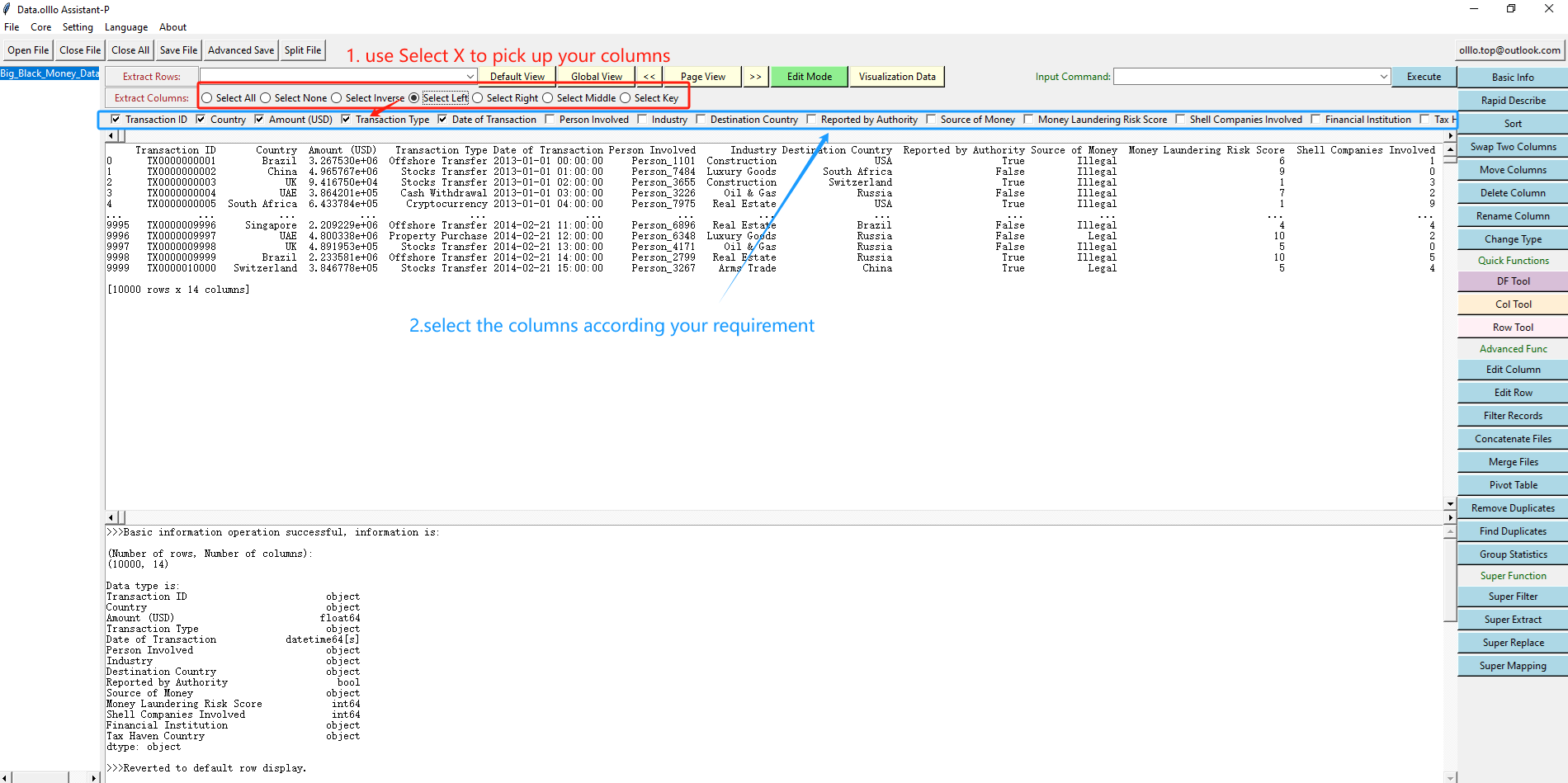This screenshot has height=783, width=1568.
Task: Click the Delete Column button
Action: point(1513,193)
